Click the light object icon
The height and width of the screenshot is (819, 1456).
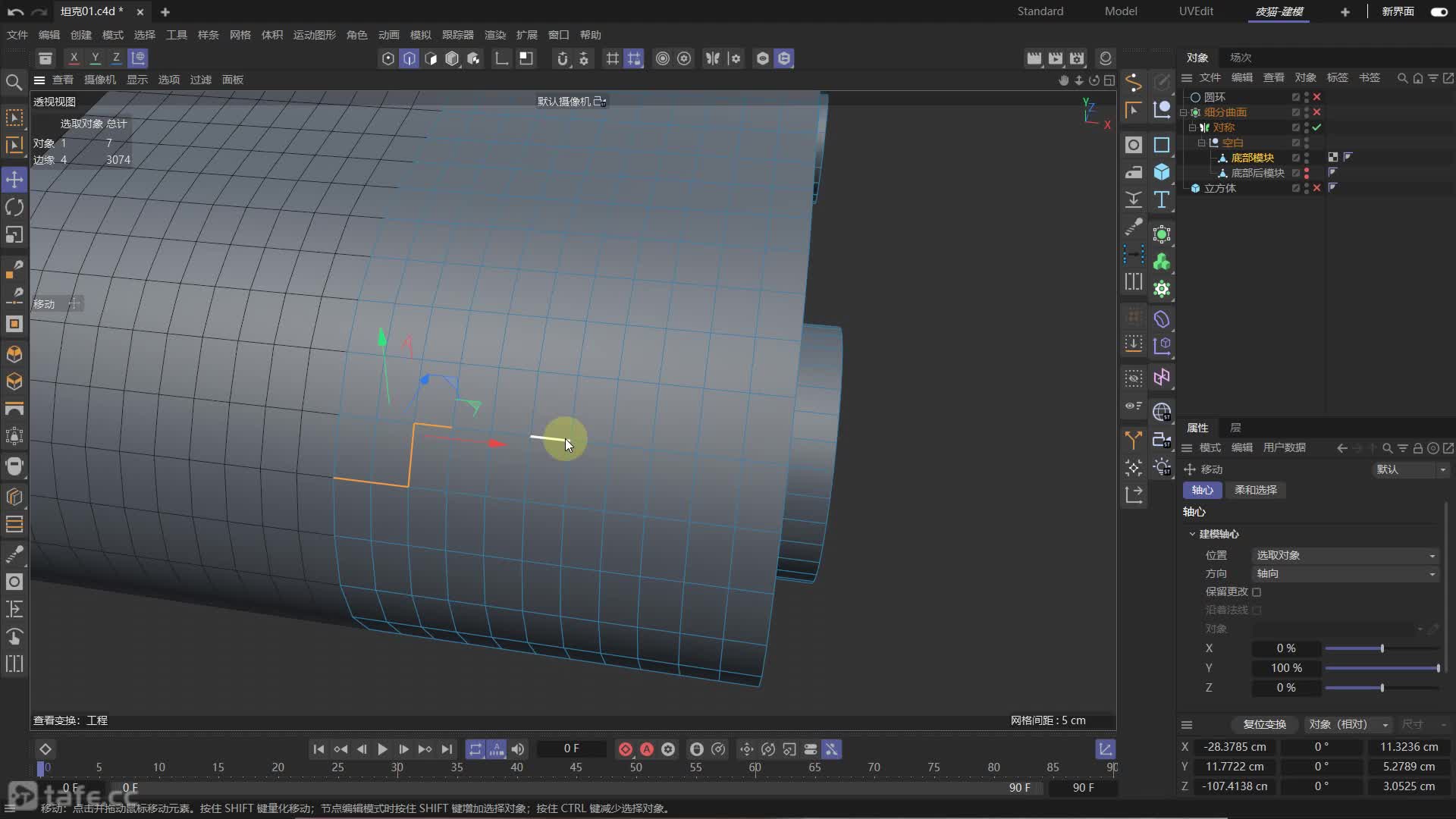point(1162,467)
